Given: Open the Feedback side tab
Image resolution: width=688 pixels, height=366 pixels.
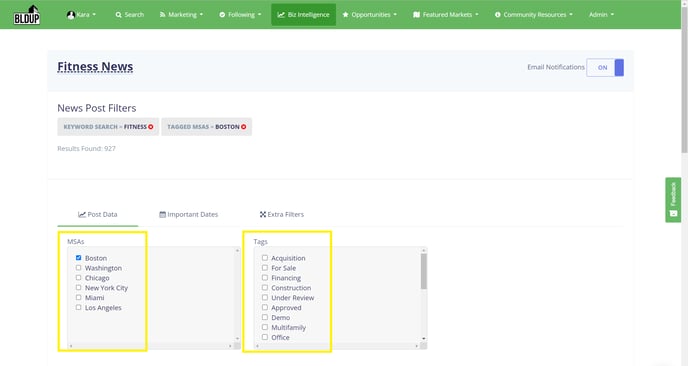Looking at the screenshot, I should coord(673,200).
